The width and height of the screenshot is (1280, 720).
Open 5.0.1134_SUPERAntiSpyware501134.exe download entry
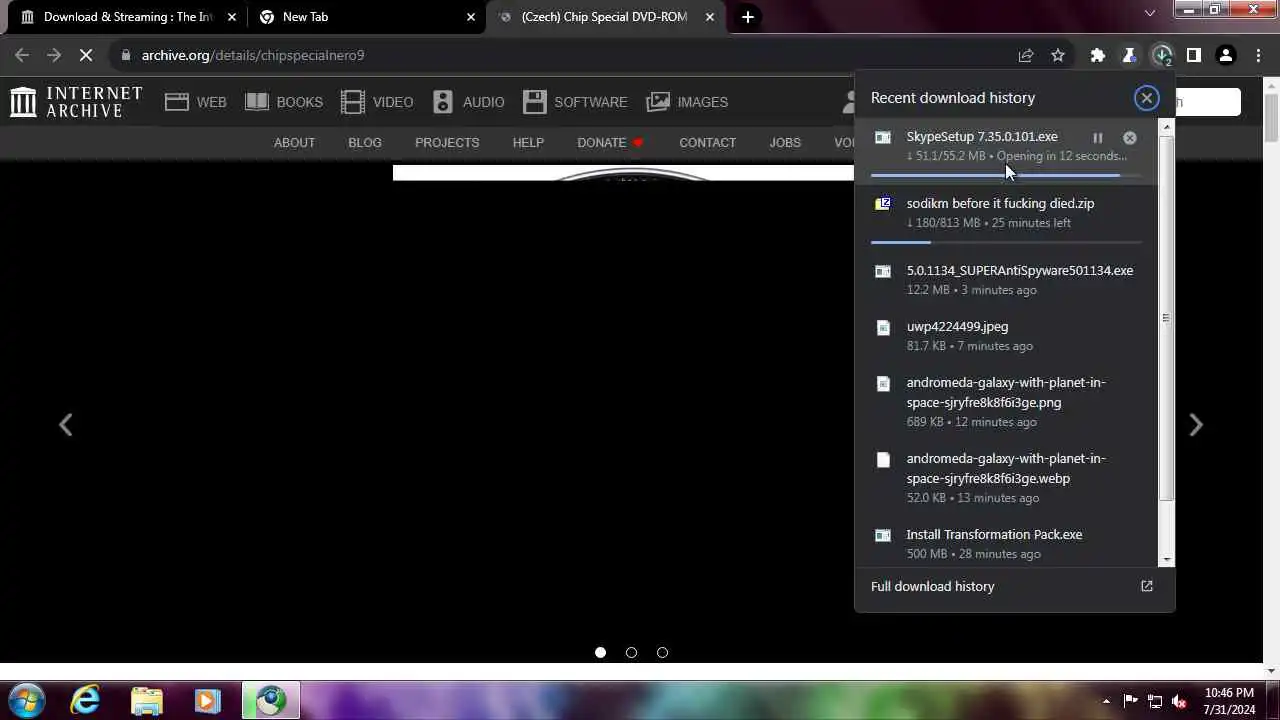click(1006, 280)
